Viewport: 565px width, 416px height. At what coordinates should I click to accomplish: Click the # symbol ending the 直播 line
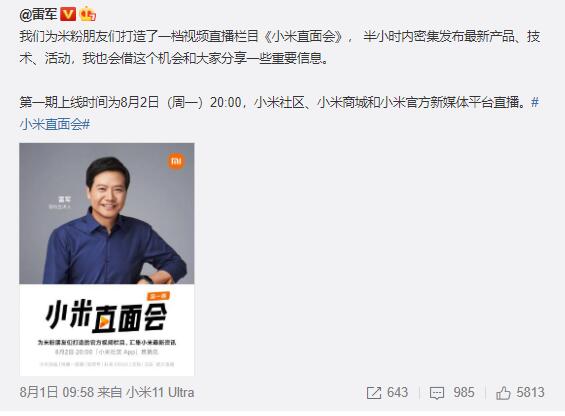click(x=535, y=102)
